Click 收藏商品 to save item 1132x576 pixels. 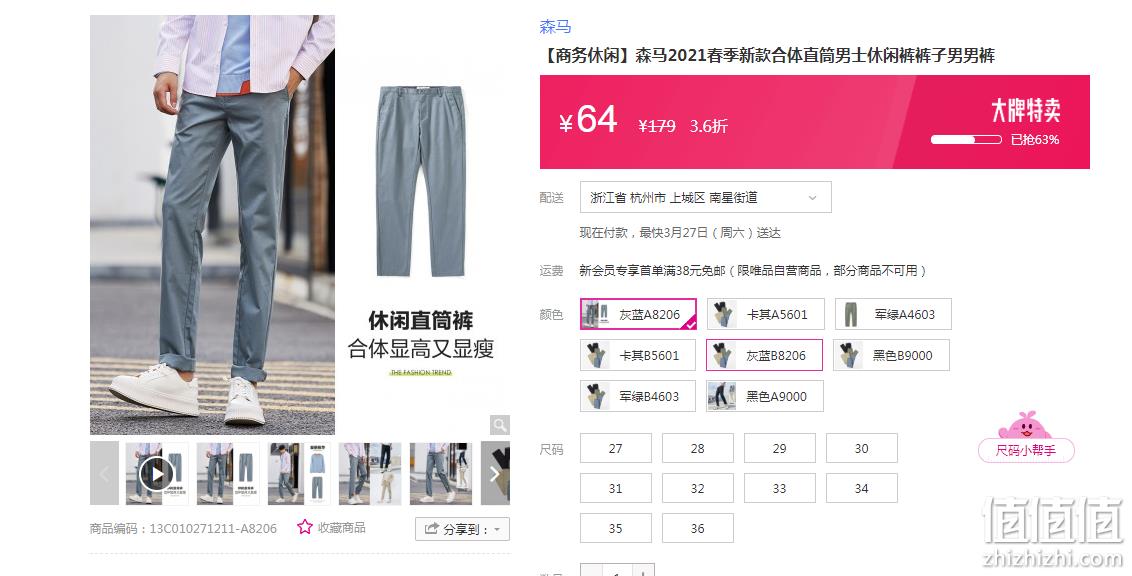pos(341,528)
